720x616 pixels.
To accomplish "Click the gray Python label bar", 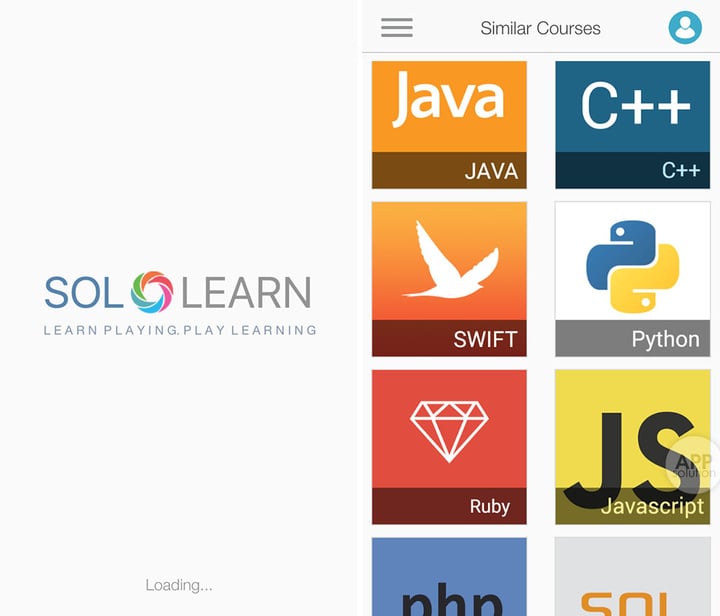I will point(632,338).
